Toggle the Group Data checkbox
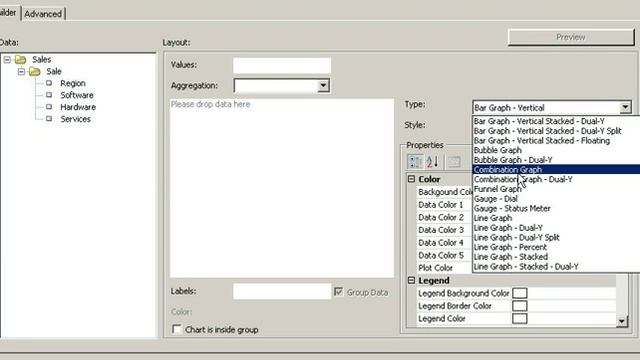The image size is (640, 360). click(x=338, y=292)
